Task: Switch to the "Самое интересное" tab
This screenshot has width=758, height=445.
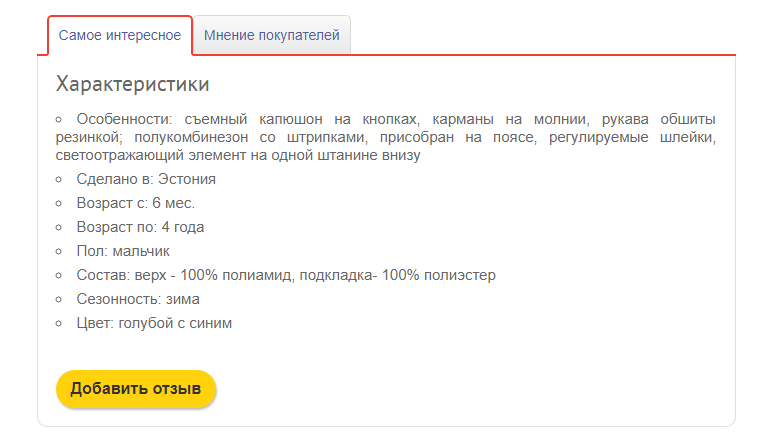Action: 120,36
